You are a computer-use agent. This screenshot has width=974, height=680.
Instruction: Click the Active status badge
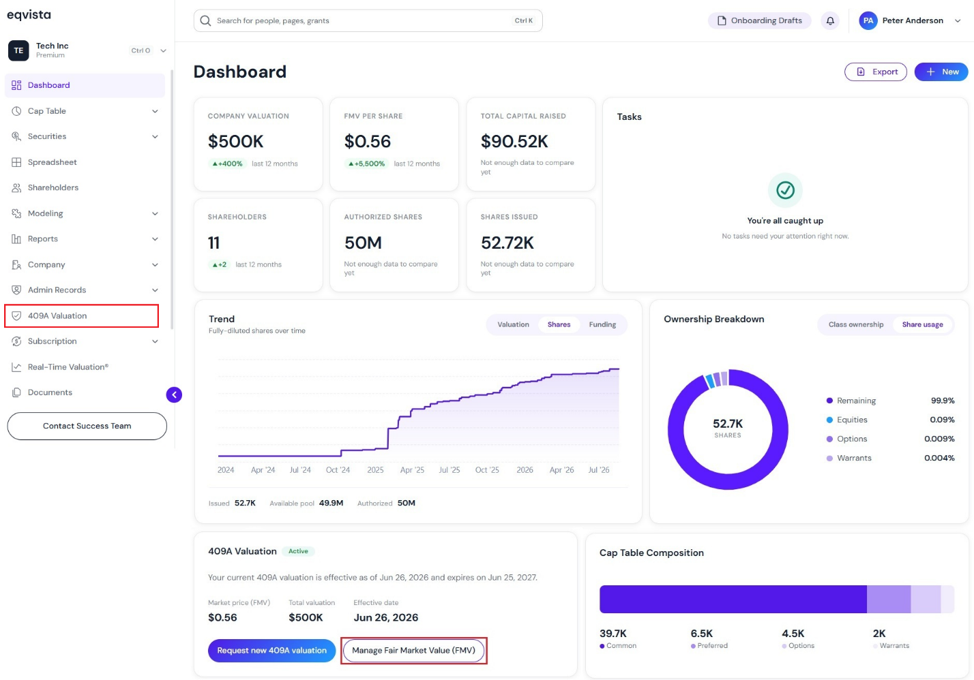tap(298, 551)
